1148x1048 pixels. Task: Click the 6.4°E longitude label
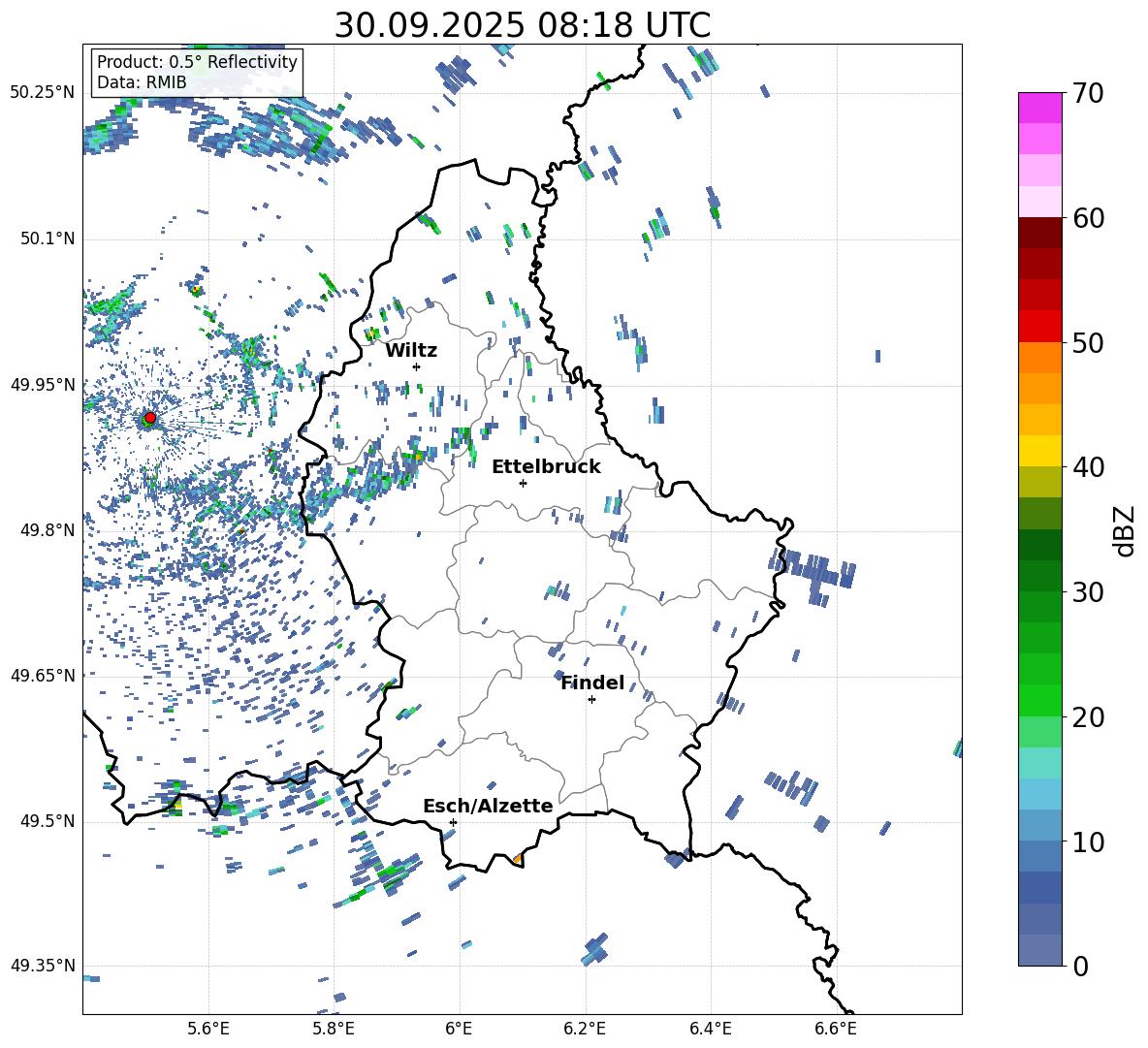[710, 1030]
